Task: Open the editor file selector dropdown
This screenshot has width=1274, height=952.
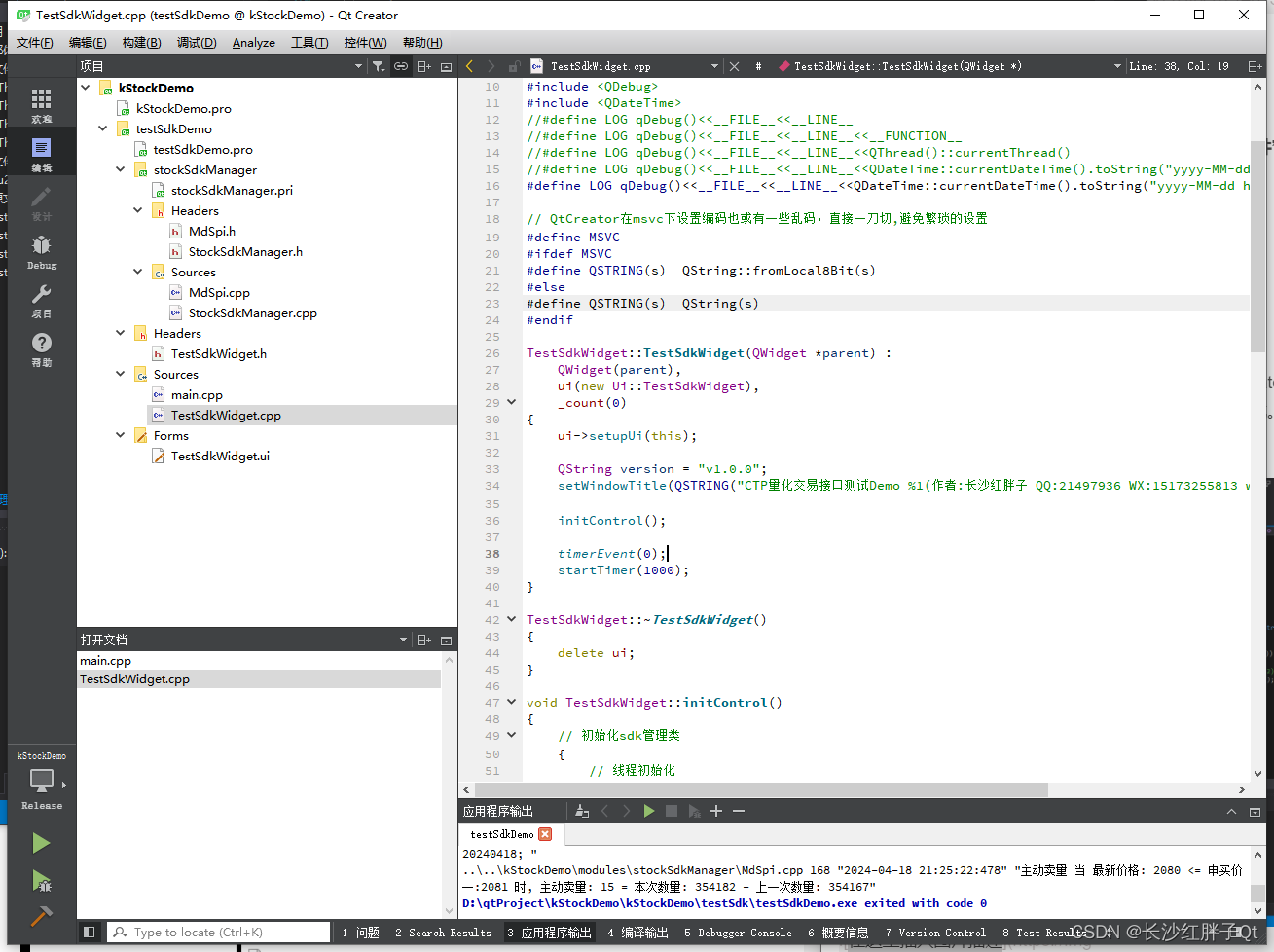Action: [714, 66]
